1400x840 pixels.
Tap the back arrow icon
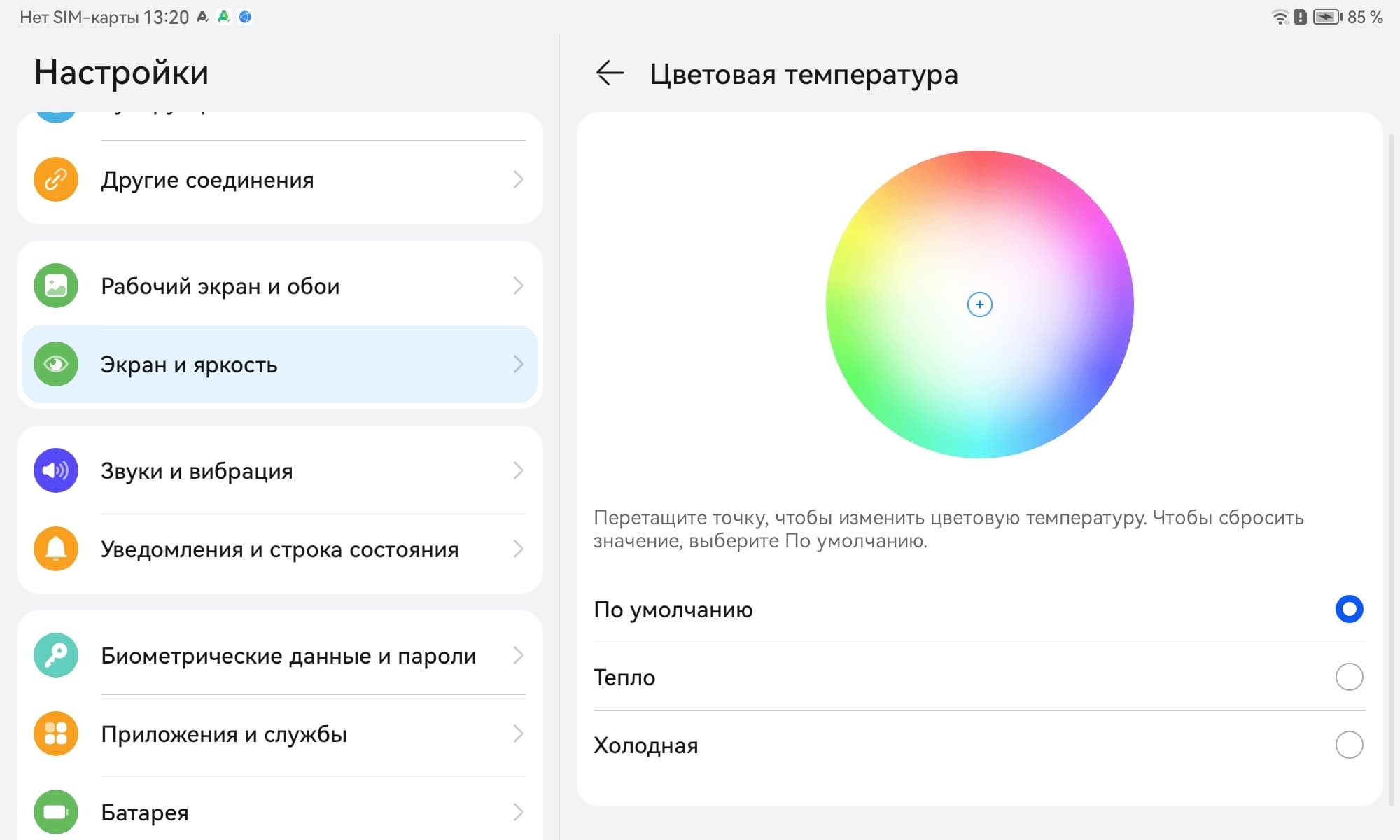610,73
